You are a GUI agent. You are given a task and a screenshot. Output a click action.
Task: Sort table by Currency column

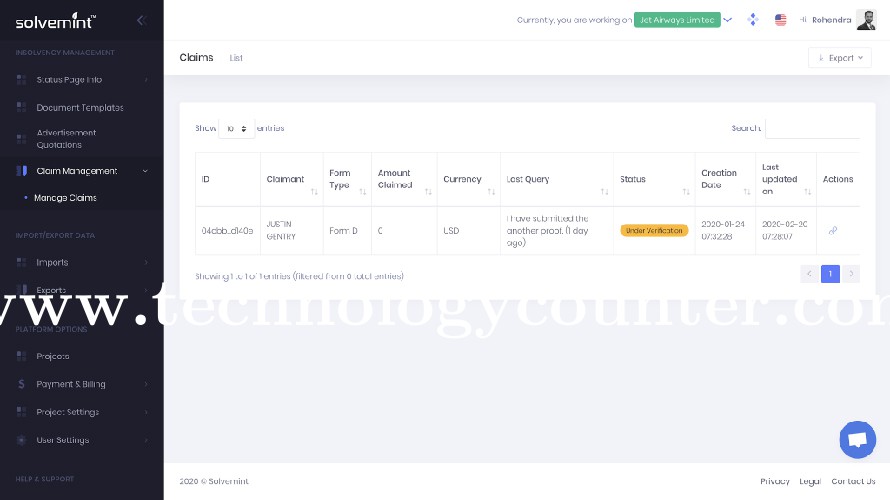469,179
